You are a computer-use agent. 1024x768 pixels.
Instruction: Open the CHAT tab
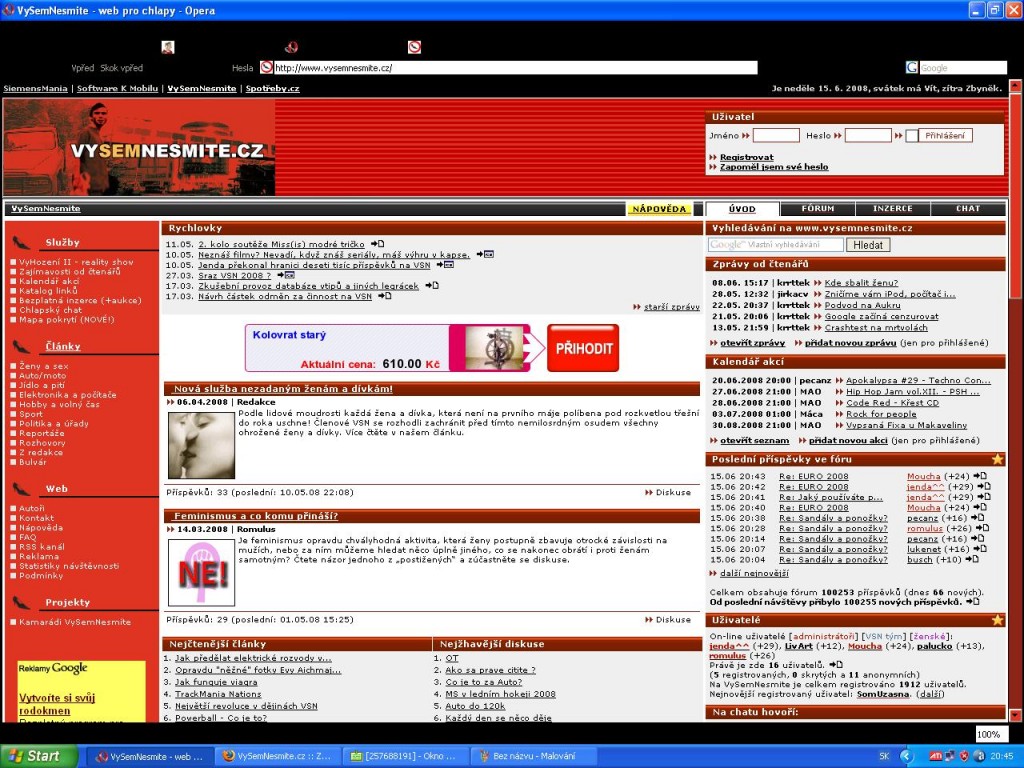click(968, 209)
